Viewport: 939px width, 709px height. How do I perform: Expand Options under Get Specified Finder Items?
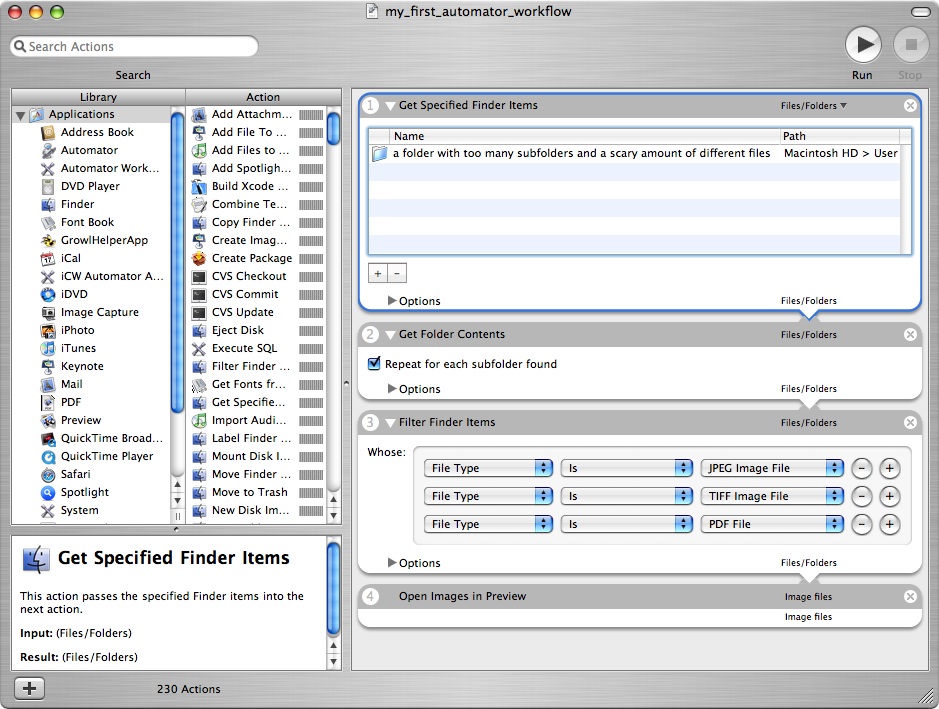click(x=392, y=300)
